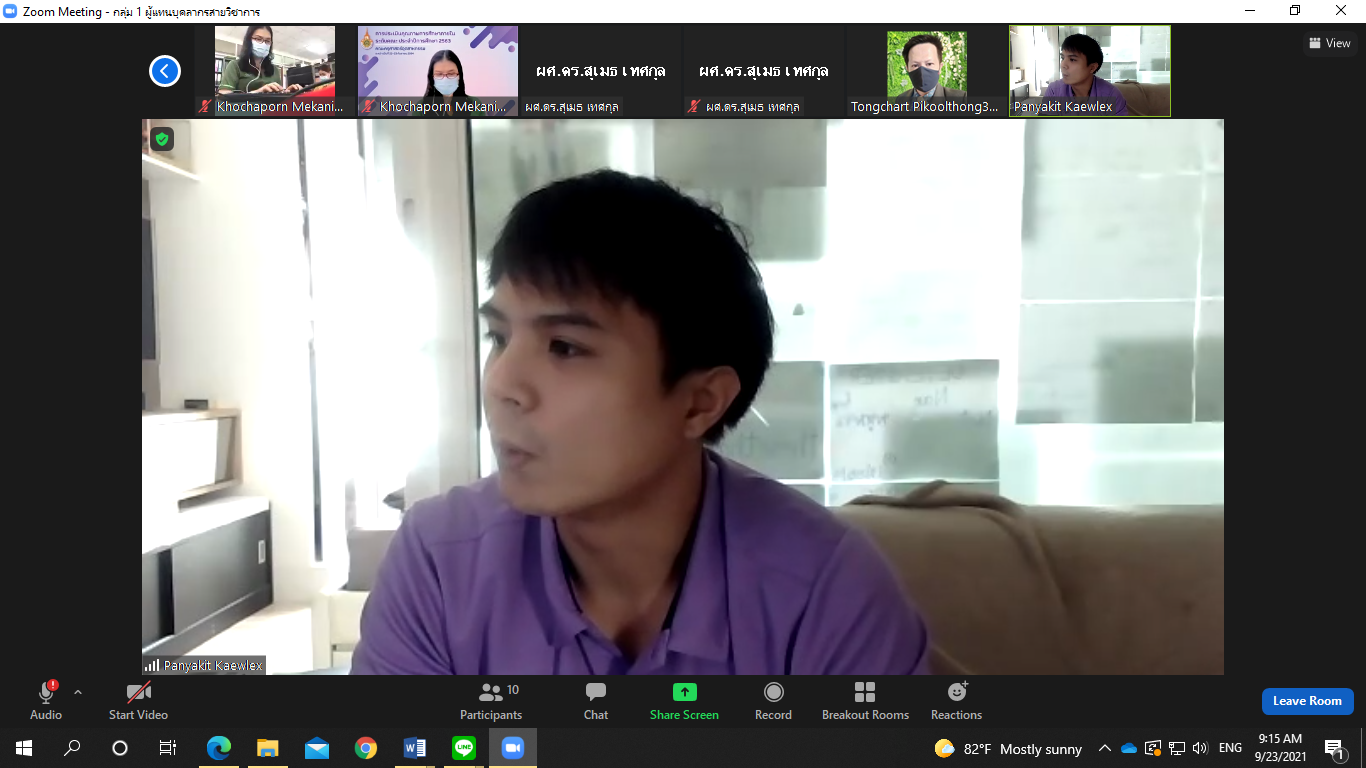Select Panyakit Kaewlex small thumbnail
Image resolution: width=1366 pixels, height=768 pixels.
click(x=1090, y=71)
